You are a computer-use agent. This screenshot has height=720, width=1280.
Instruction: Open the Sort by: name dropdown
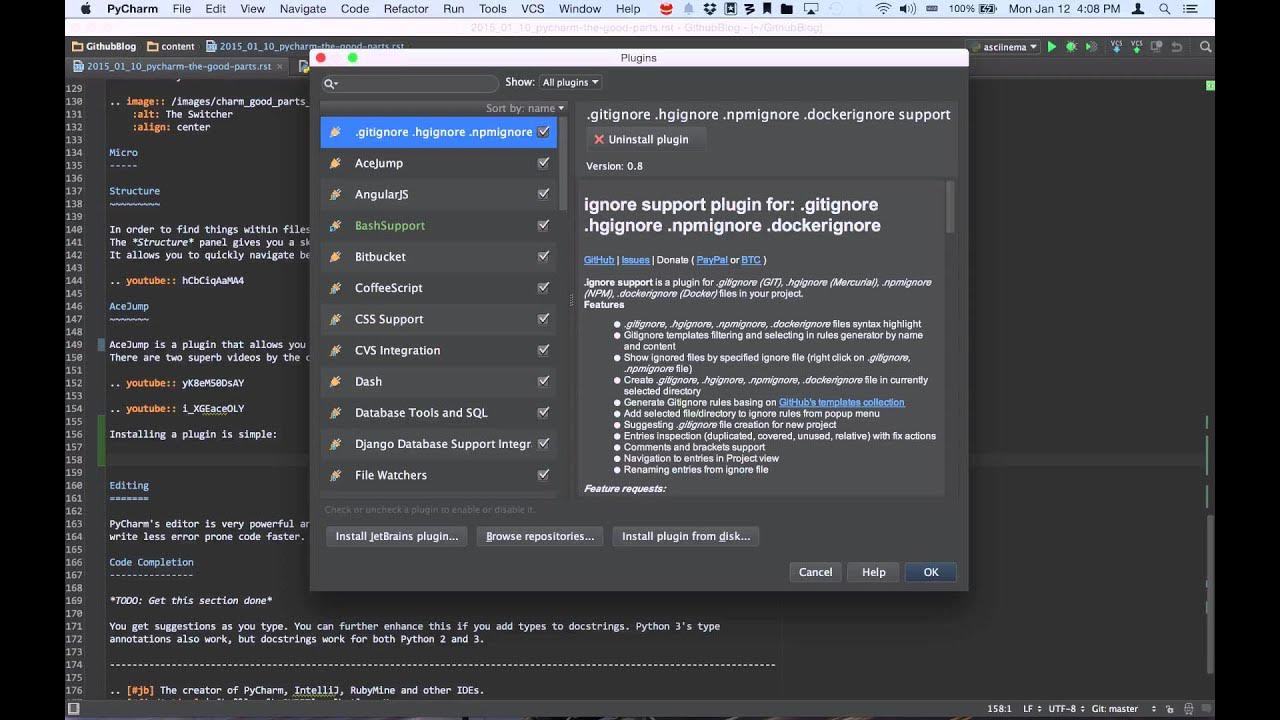(x=525, y=108)
